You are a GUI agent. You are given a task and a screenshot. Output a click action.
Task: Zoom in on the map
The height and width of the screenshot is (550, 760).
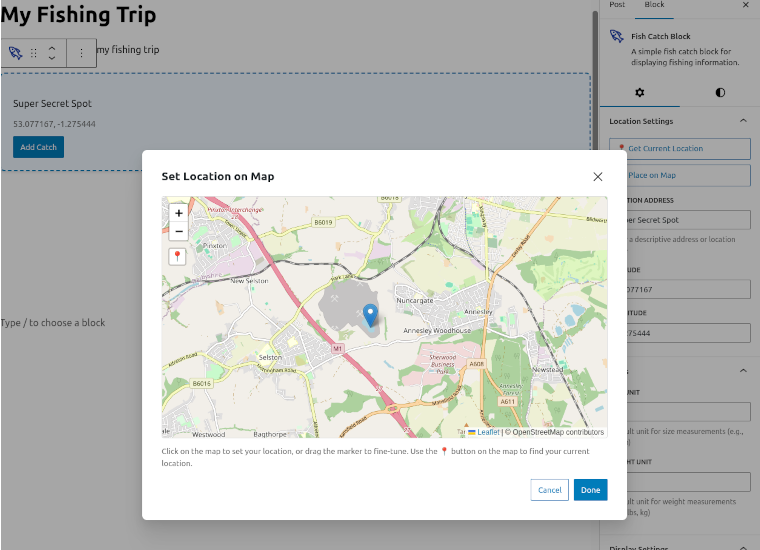click(178, 213)
